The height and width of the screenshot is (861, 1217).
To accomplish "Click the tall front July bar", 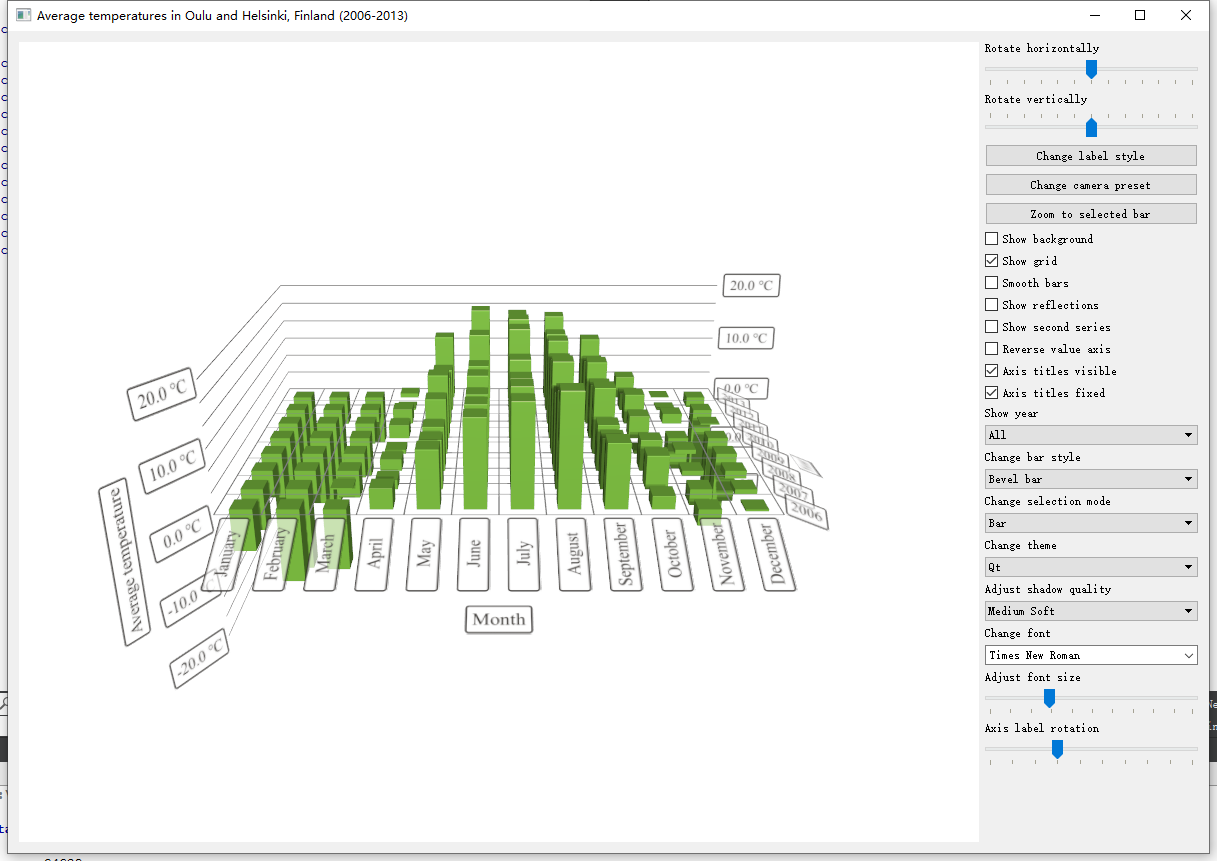I will tap(523, 450).
